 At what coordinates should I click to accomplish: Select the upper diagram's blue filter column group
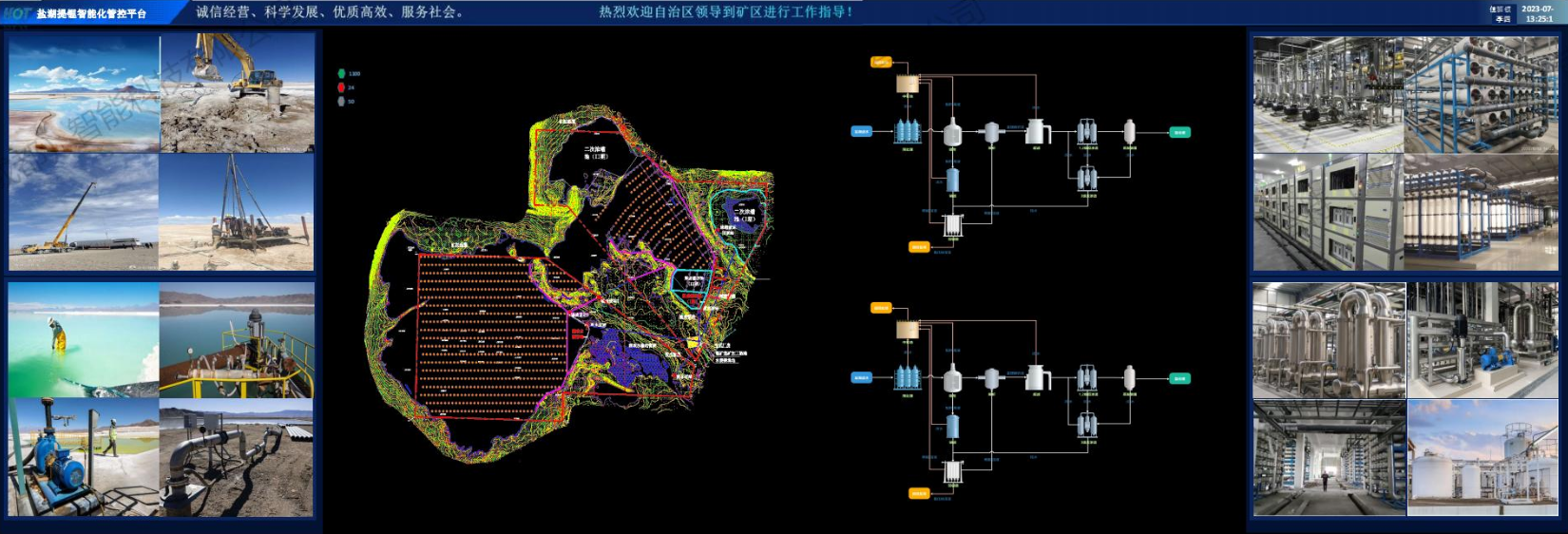(x=908, y=131)
